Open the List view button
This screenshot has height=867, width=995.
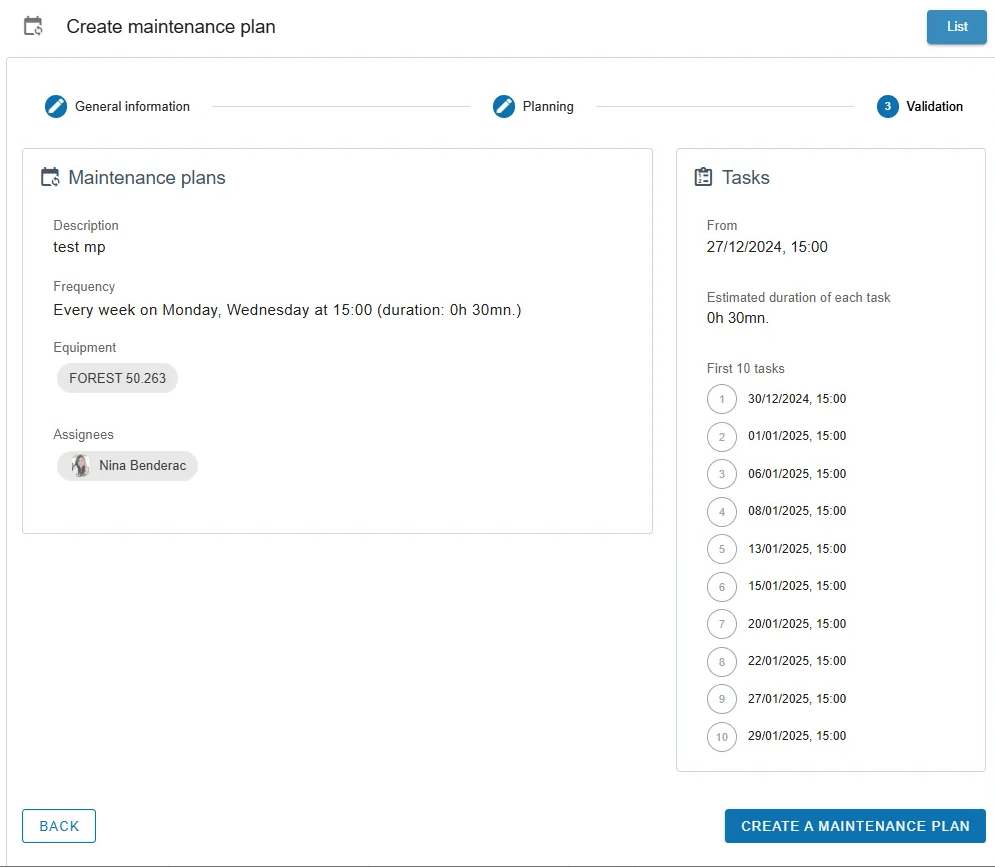pyautogui.click(x=956, y=27)
